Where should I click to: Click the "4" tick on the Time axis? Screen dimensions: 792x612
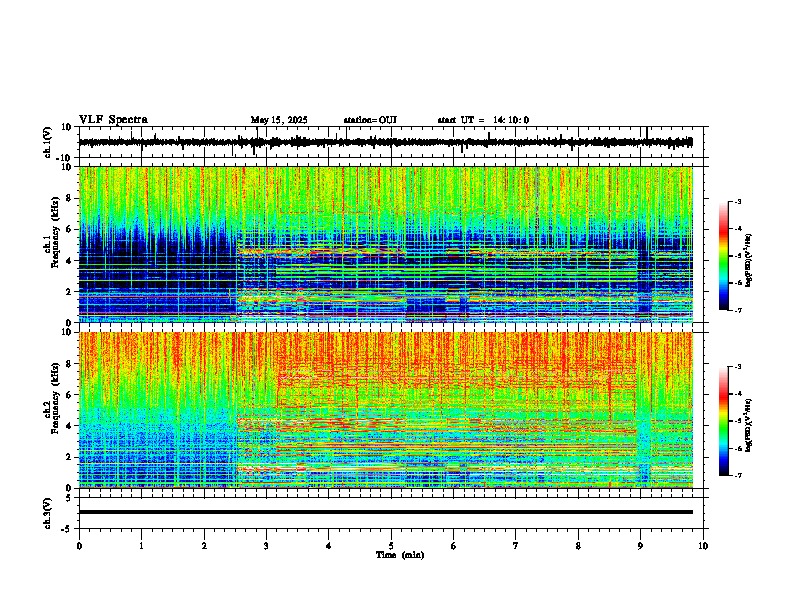pyautogui.click(x=329, y=546)
